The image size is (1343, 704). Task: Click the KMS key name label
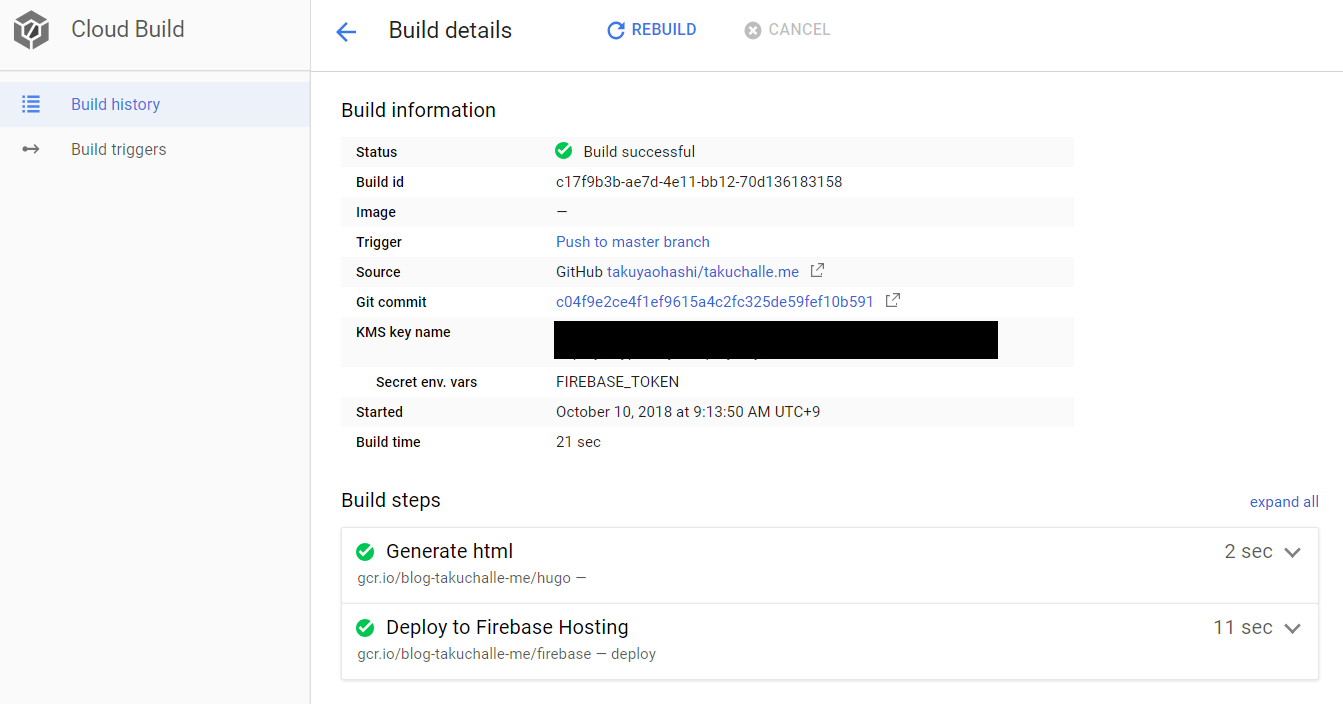tap(403, 332)
